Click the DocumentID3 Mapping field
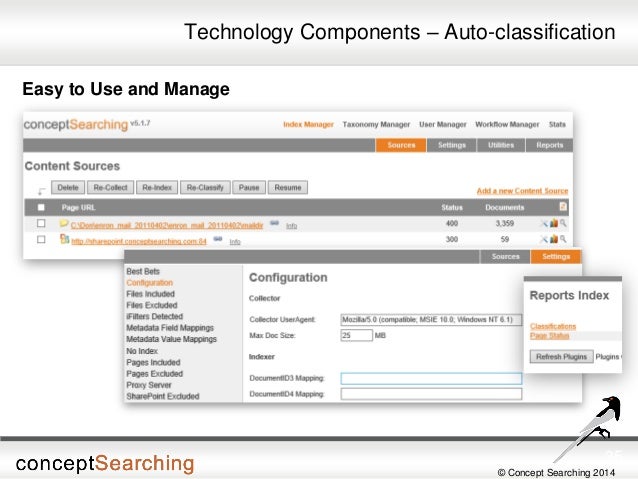This screenshot has width=638, height=479. [x=431, y=378]
